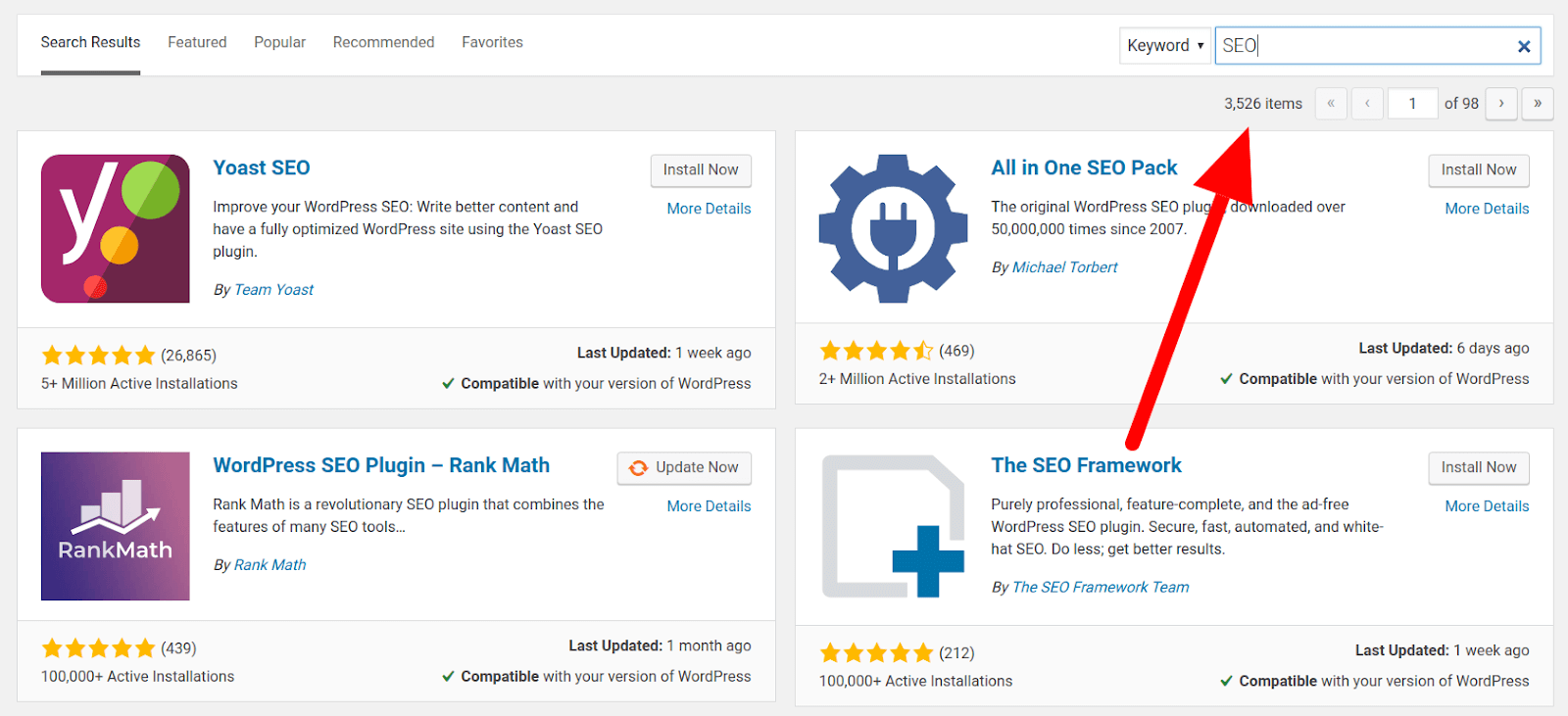Switch to the Popular tab
Viewport: 1568px width, 716px height.
(x=279, y=42)
